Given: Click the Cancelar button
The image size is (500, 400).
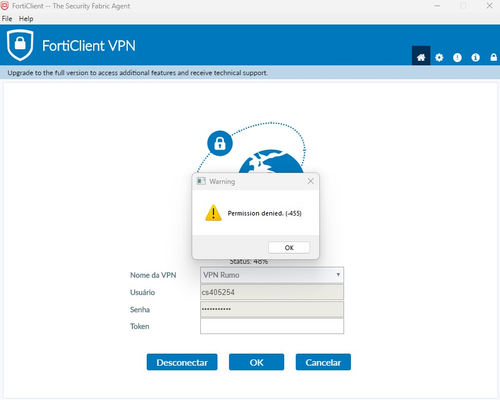Looking at the screenshot, I should pos(323,362).
